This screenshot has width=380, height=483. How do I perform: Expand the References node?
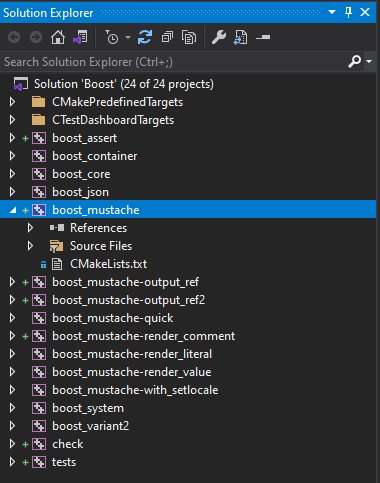pos(30,228)
